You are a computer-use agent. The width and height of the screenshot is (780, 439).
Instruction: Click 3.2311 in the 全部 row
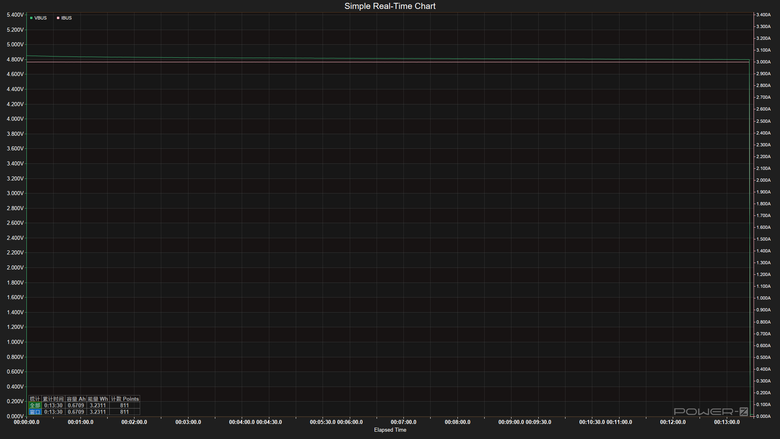point(98,405)
